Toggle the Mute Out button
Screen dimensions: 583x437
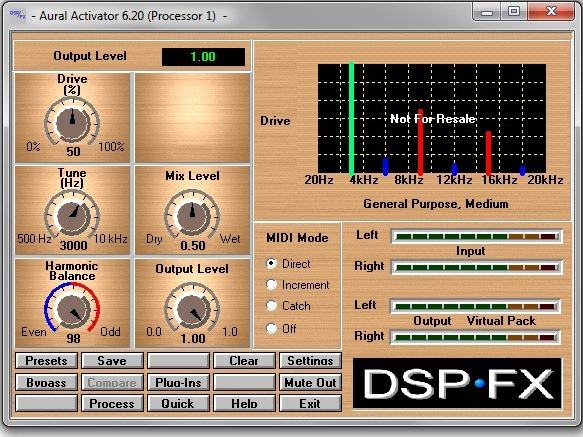click(x=310, y=382)
